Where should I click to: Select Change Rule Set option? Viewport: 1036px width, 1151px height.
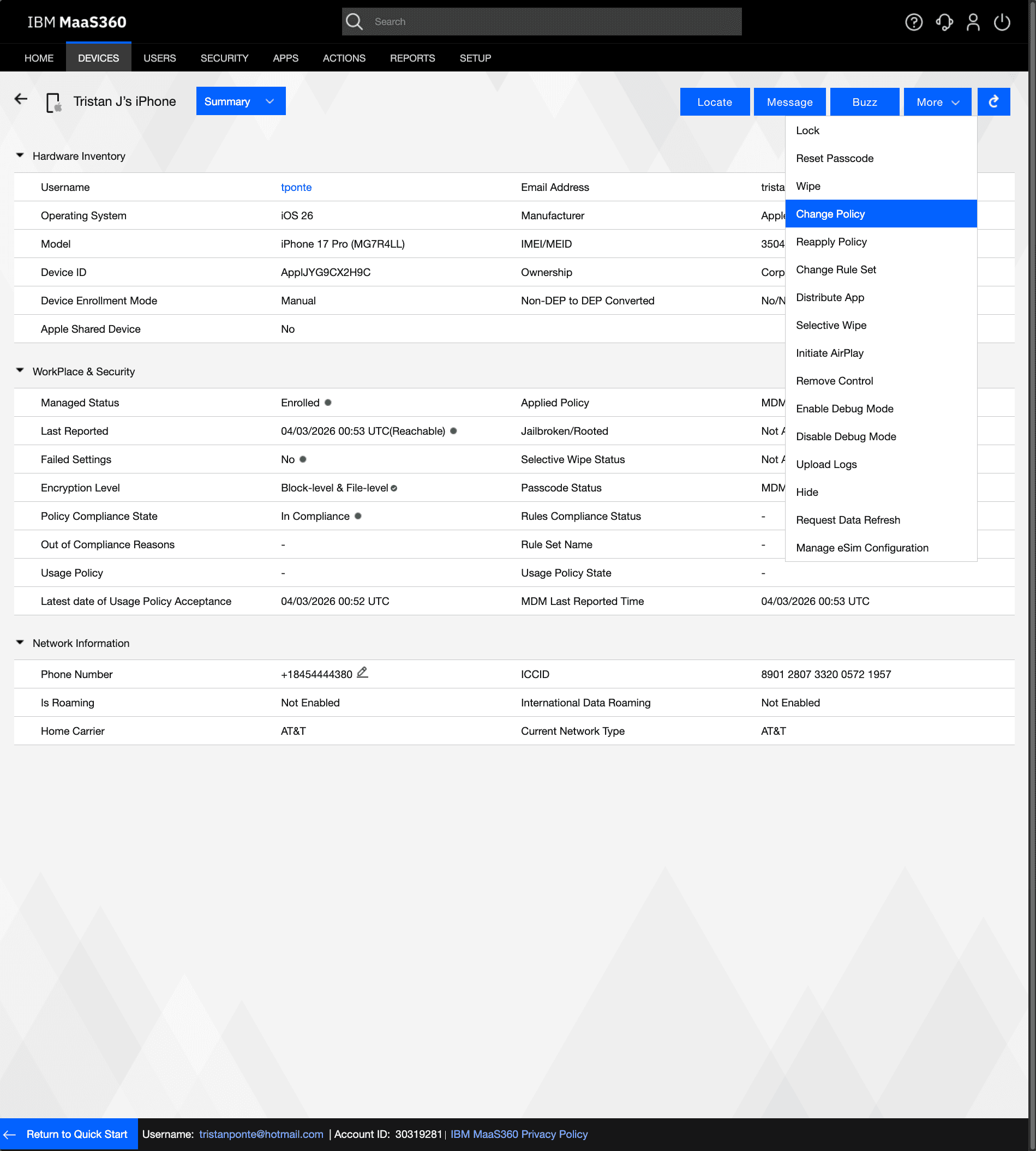click(881, 270)
